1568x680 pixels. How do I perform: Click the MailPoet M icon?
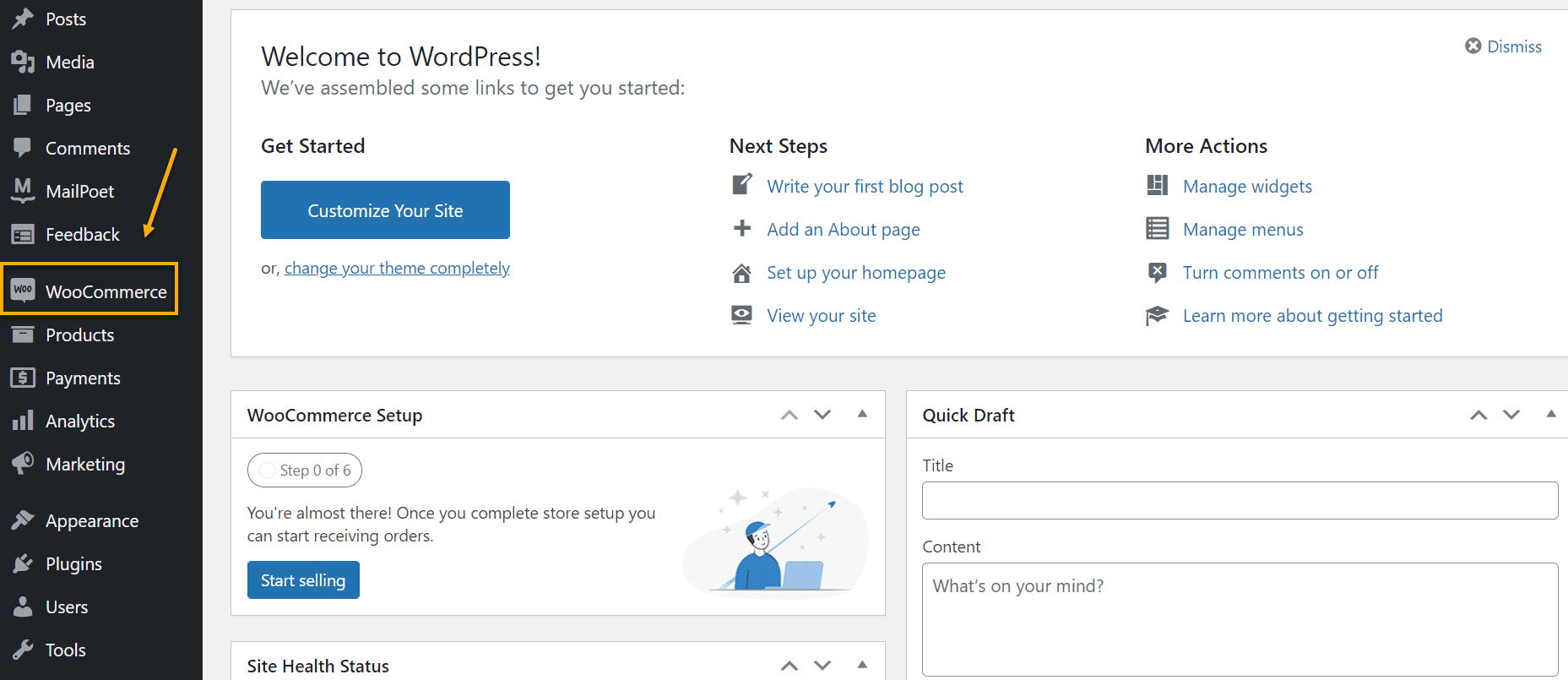point(23,190)
